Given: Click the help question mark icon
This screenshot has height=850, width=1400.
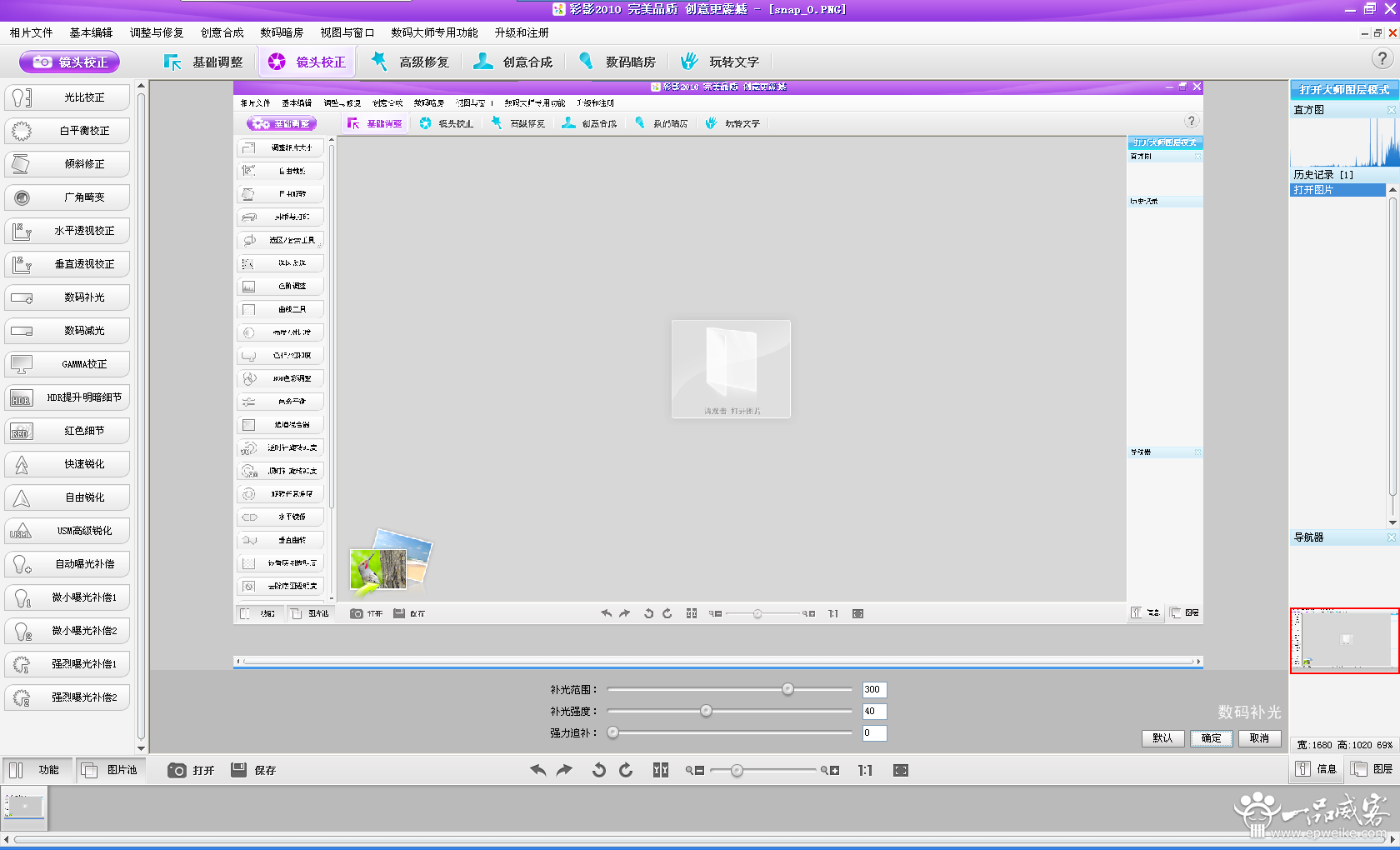Looking at the screenshot, I should pos(1382,58).
